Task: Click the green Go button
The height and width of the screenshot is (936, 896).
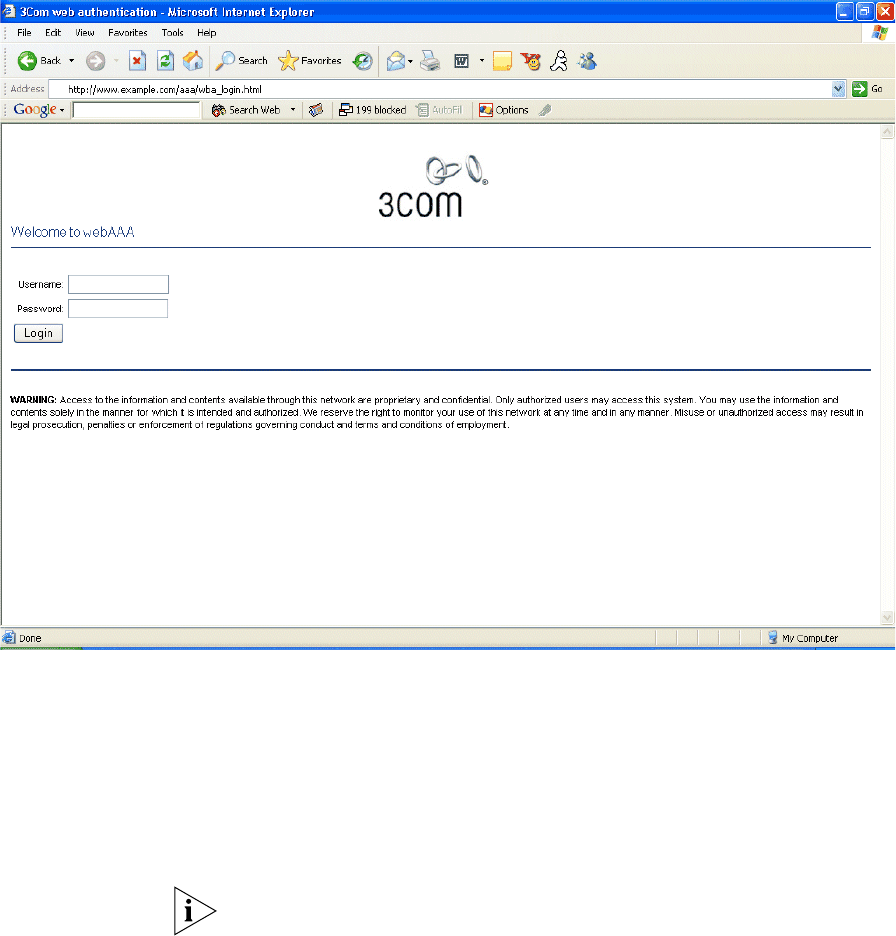Action: tap(867, 89)
